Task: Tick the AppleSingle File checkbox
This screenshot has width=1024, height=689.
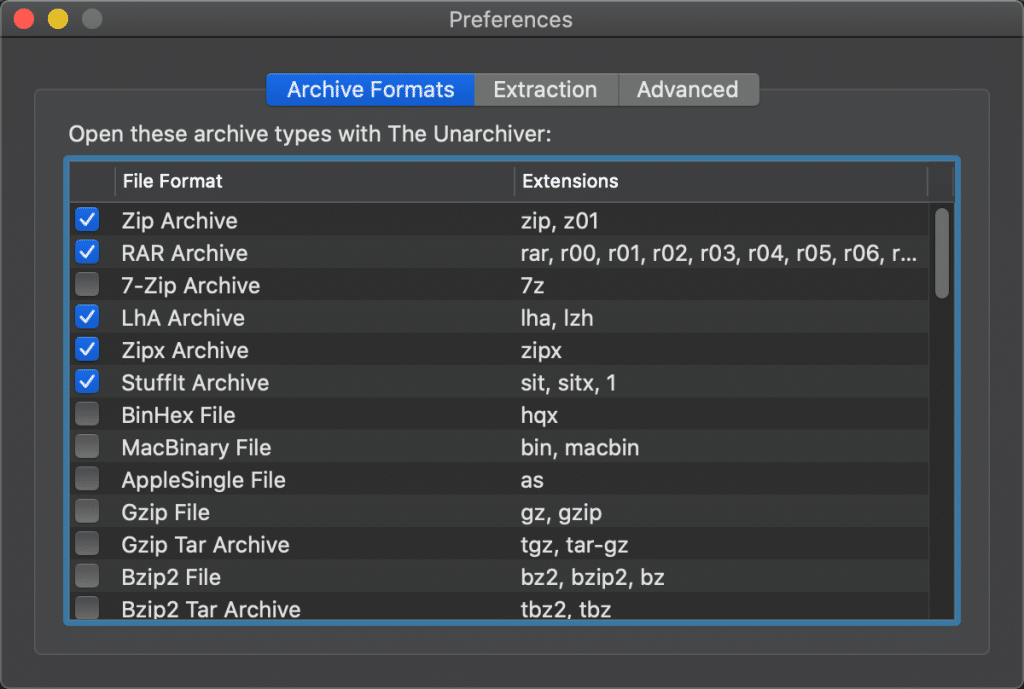Action: click(x=88, y=480)
